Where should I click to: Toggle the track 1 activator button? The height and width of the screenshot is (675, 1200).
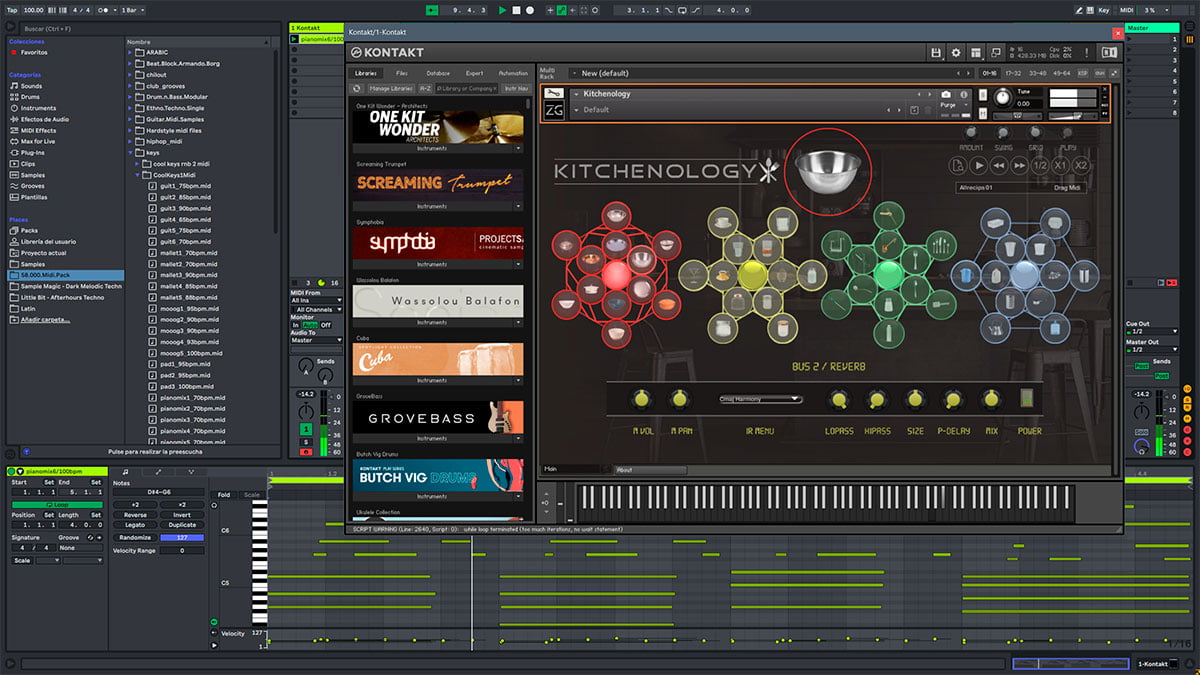pyautogui.click(x=306, y=430)
